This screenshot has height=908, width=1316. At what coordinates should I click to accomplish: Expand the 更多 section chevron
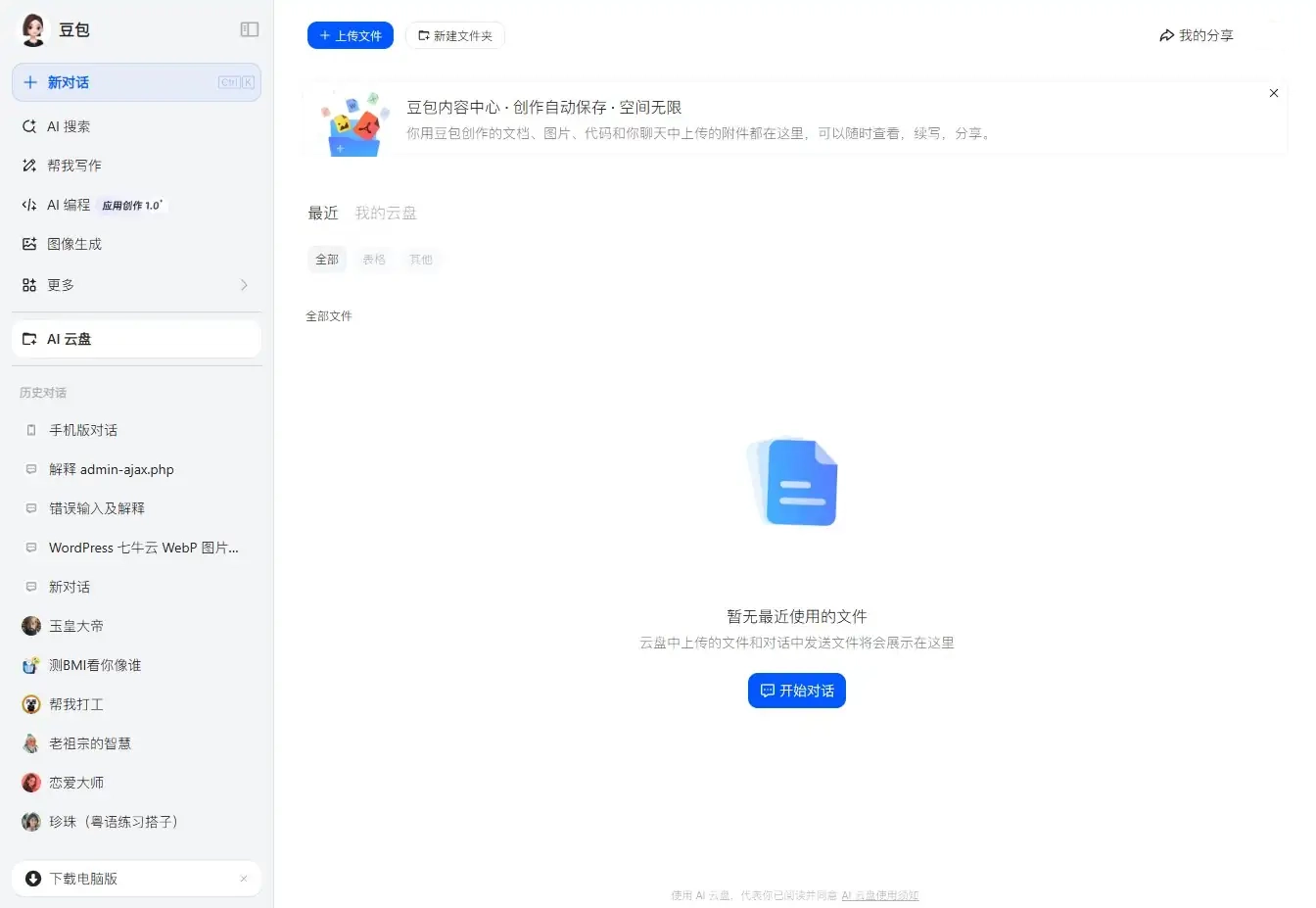(x=244, y=285)
